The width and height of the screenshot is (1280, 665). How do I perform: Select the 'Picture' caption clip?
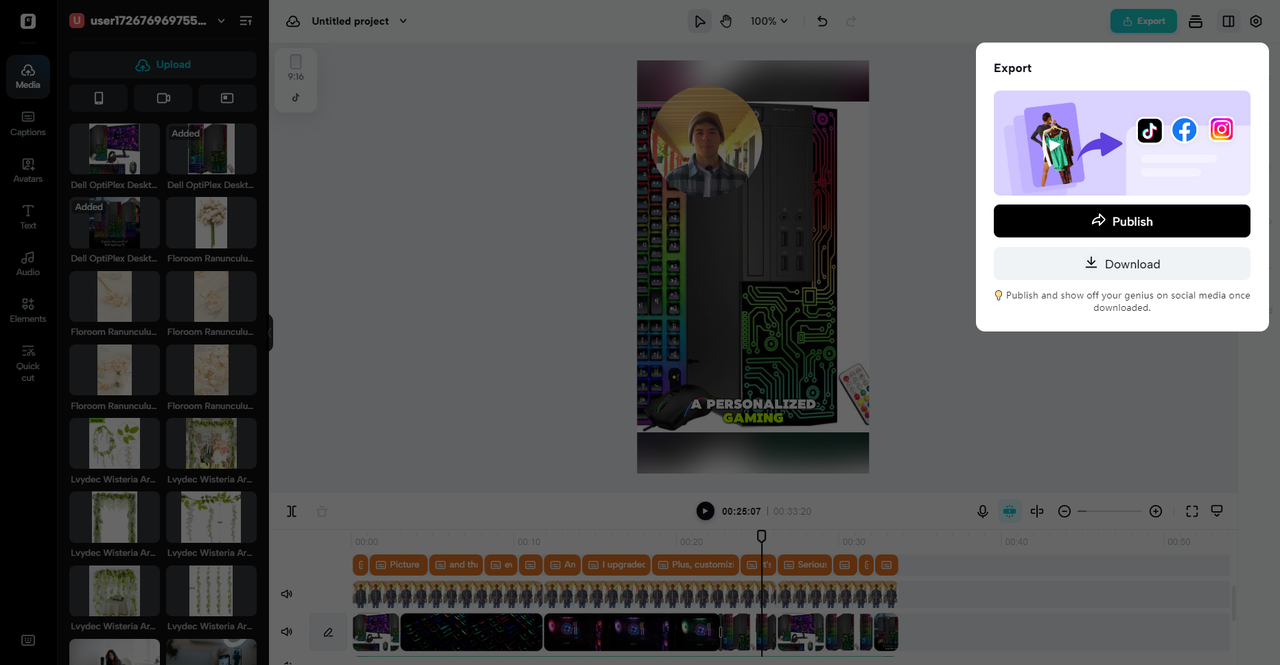point(399,565)
